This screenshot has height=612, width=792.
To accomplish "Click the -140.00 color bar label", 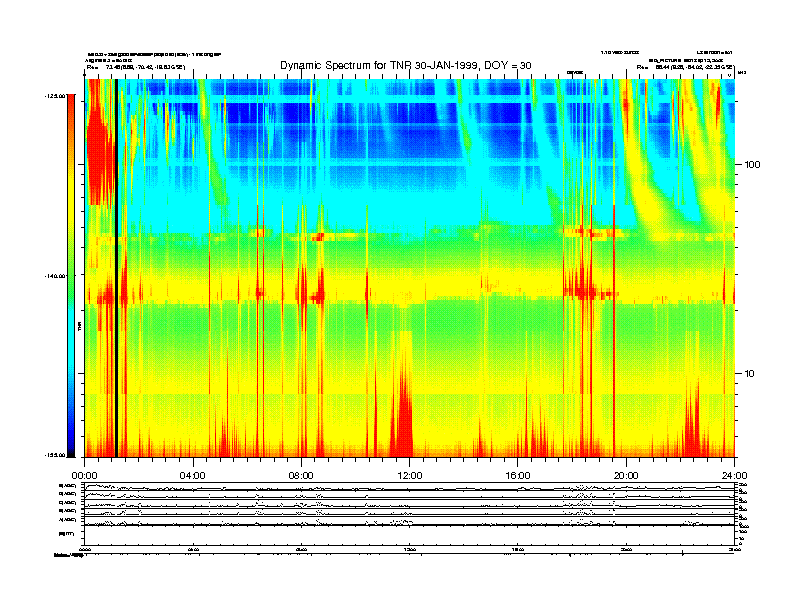I will click(x=55, y=276).
